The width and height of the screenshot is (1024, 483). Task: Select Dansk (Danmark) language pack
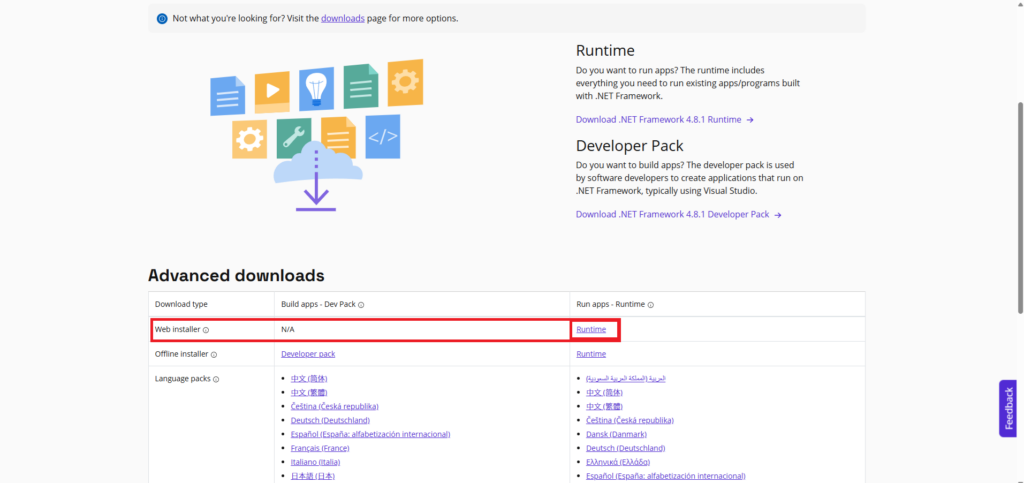[616, 434]
